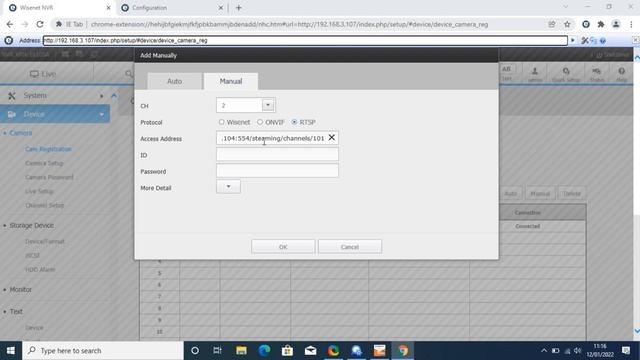Click the background Auto button

[511, 193]
